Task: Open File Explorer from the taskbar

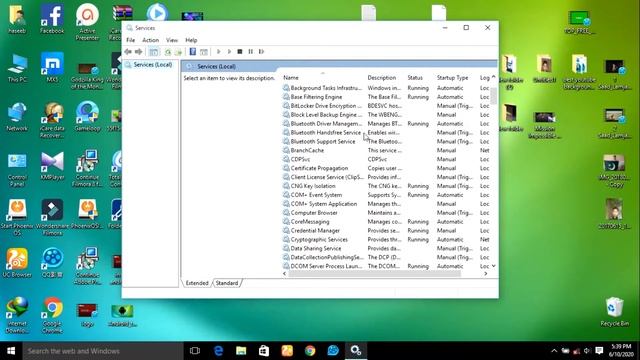Action: 241,351
